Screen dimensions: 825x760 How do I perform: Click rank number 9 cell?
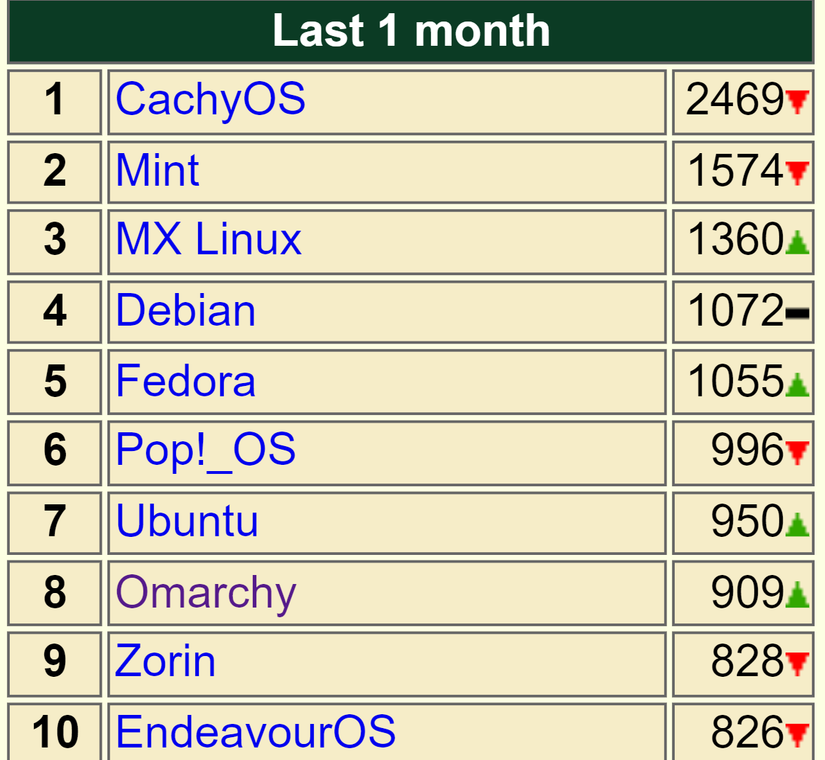pos(55,664)
